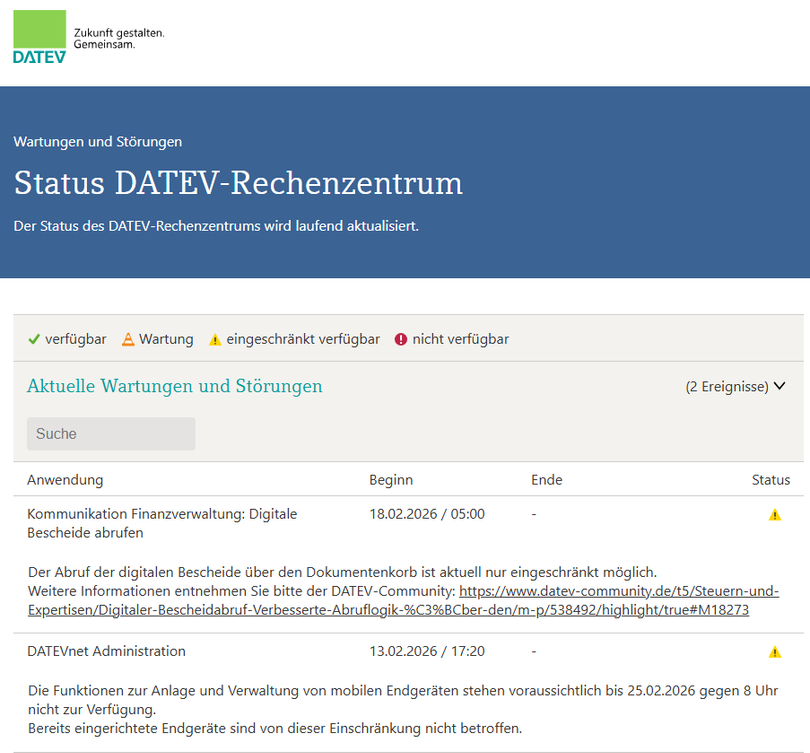Click the red nicht verfügbar legend icon

click(401, 339)
